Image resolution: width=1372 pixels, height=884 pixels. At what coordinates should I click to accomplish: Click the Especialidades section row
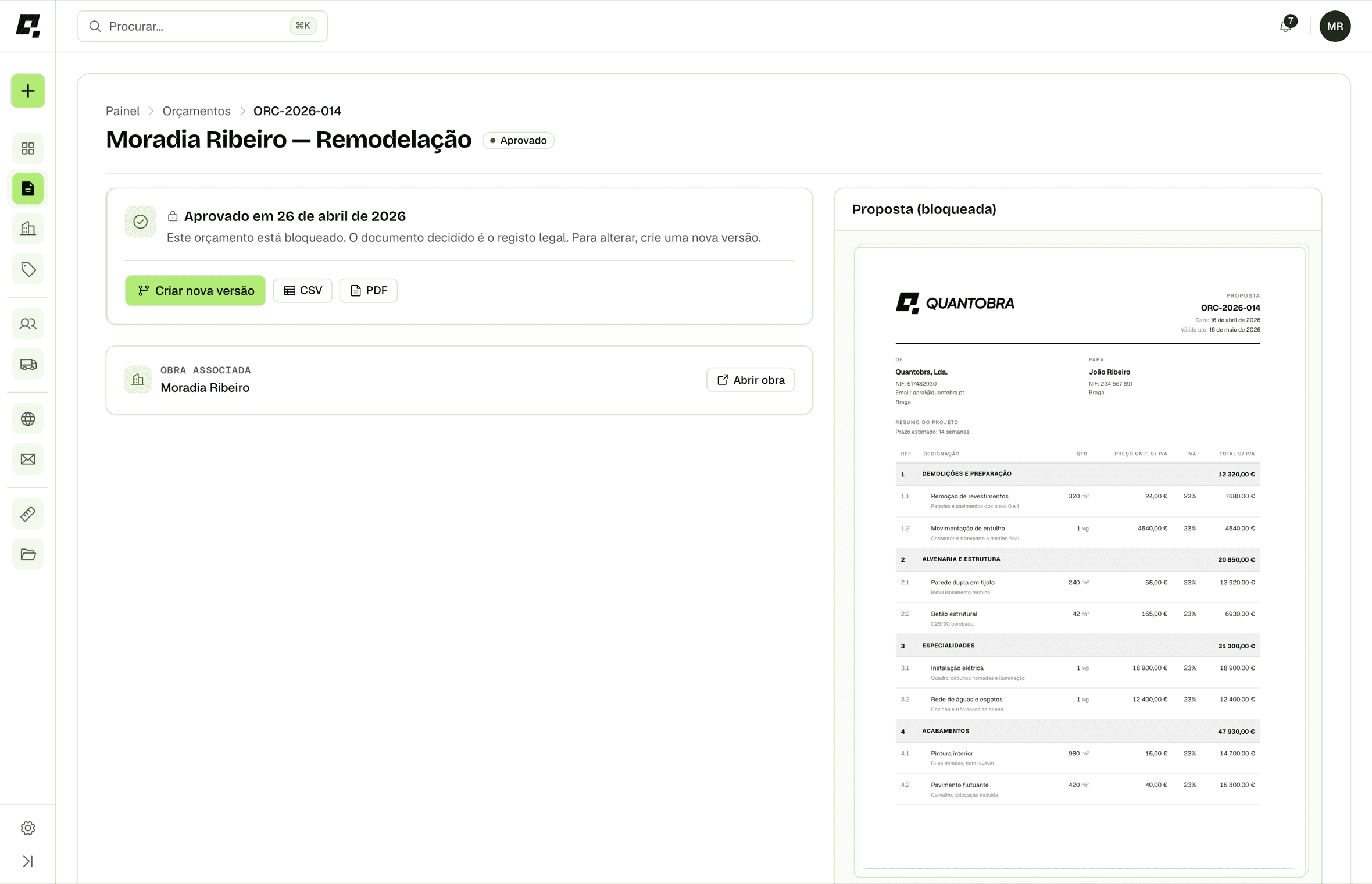pyautogui.click(x=1077, y=646)
